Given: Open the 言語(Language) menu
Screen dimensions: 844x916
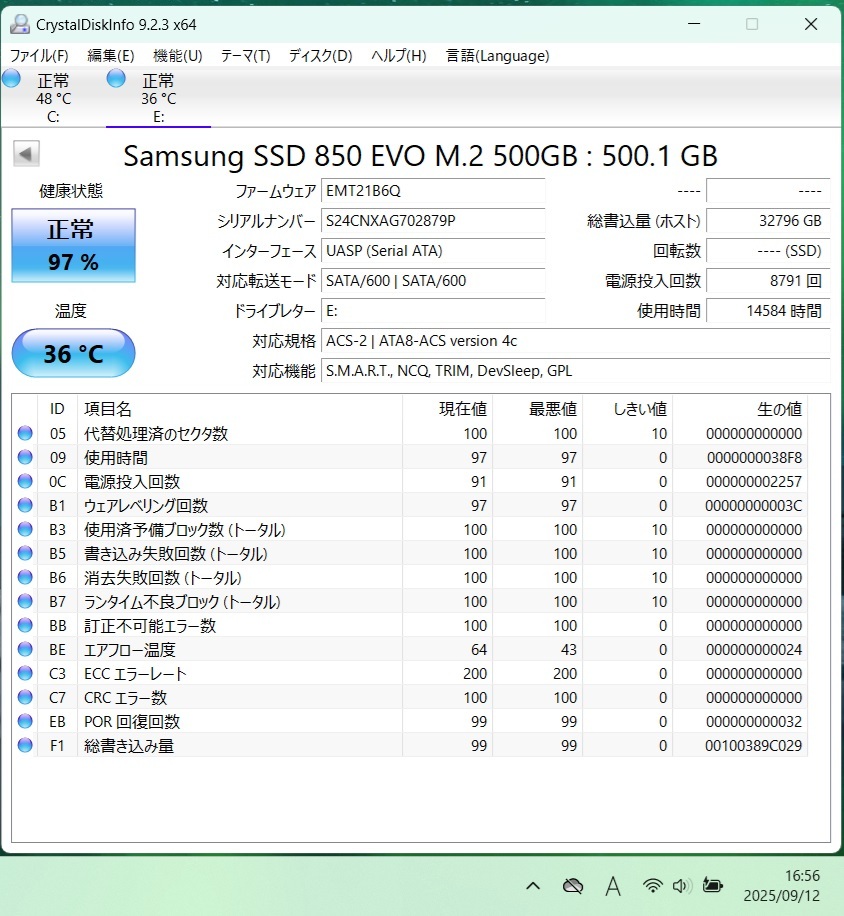Looking at the screenshot, I should point(498,55).
